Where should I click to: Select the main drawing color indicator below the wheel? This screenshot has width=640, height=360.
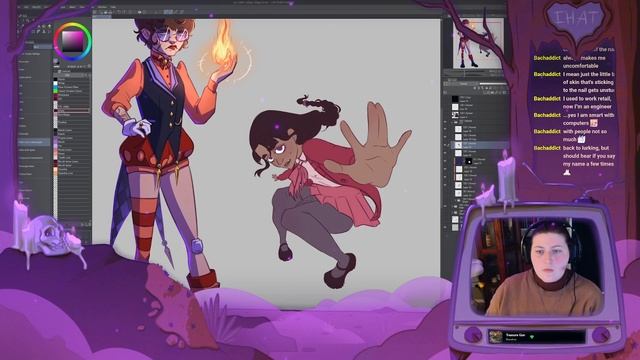click(x=56, y=62)
